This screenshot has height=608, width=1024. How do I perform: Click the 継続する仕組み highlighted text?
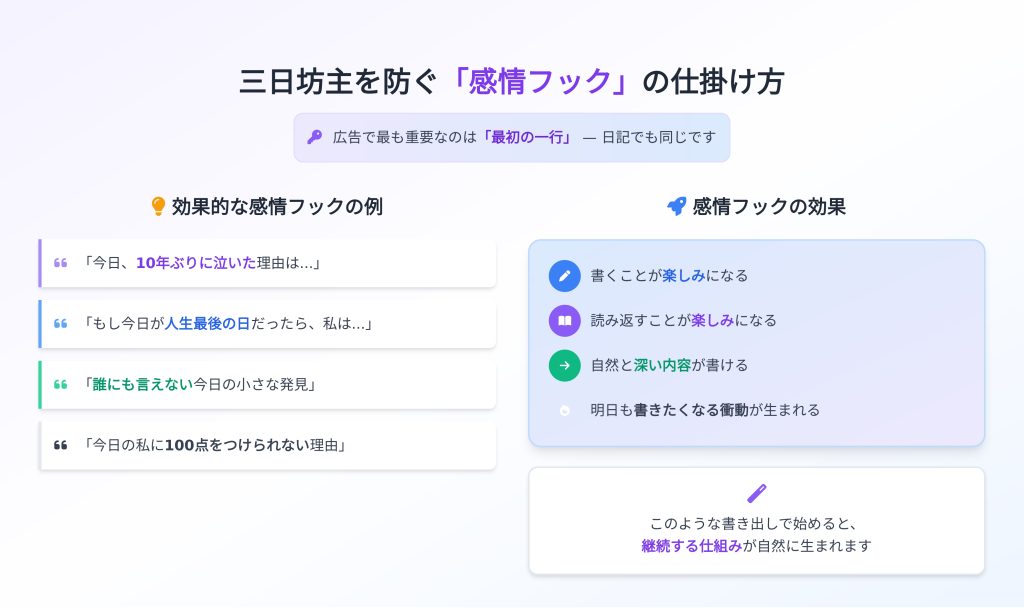[692, 546]
